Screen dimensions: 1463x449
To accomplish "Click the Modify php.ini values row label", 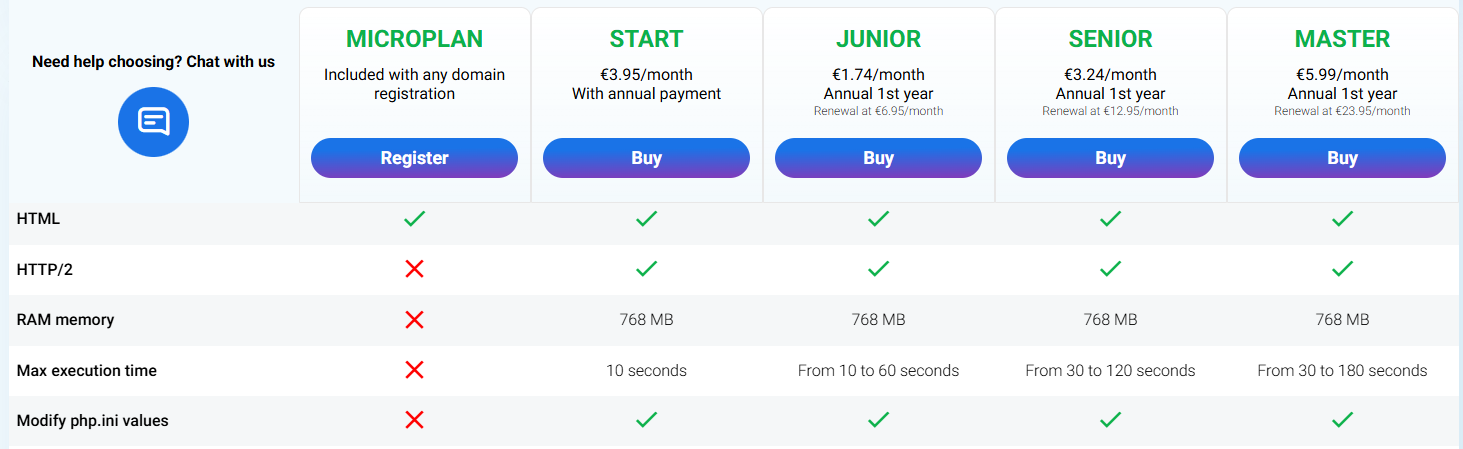I will [x=93, y=421].
